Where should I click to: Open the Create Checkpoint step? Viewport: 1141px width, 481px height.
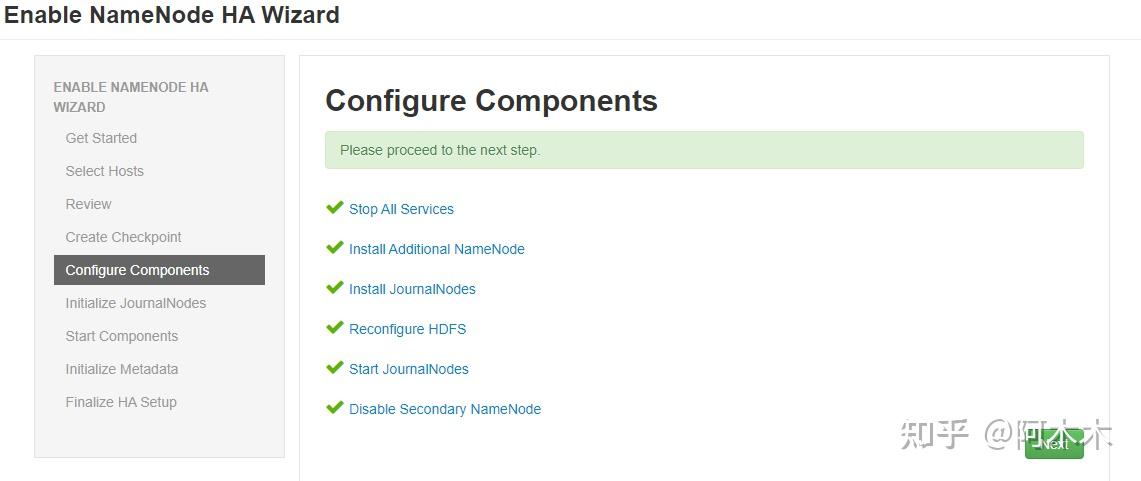click(123, 237)
